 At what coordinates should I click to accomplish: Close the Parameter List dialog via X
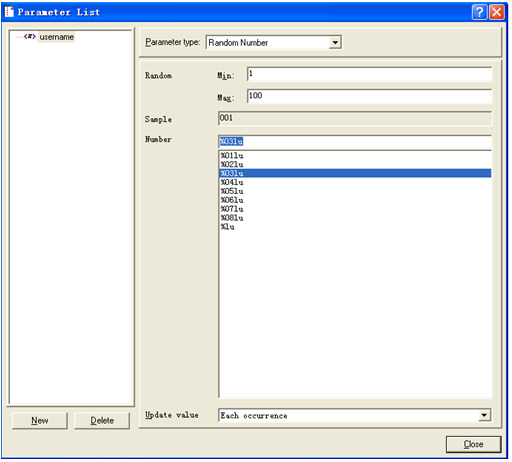coord(497,12)
